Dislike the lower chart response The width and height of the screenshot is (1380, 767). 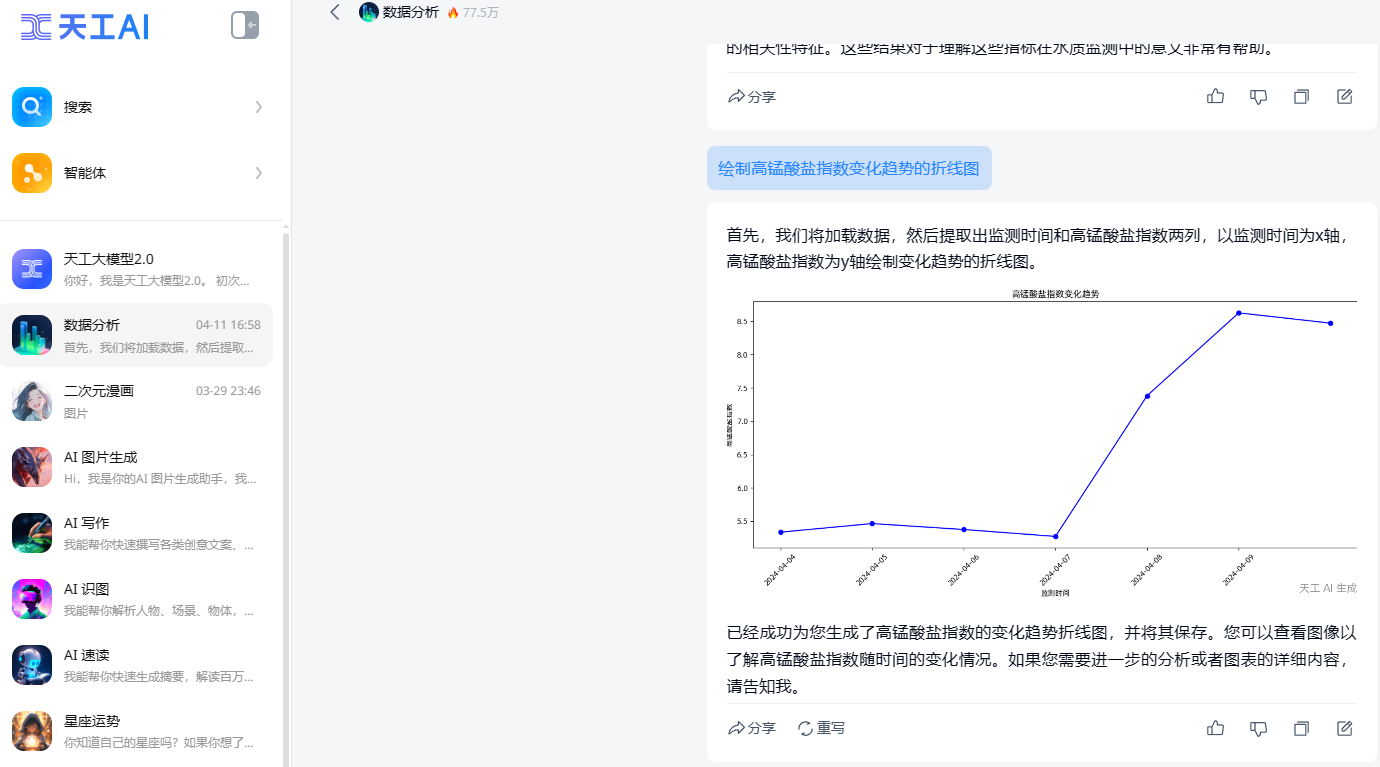tap(1259, 728)
